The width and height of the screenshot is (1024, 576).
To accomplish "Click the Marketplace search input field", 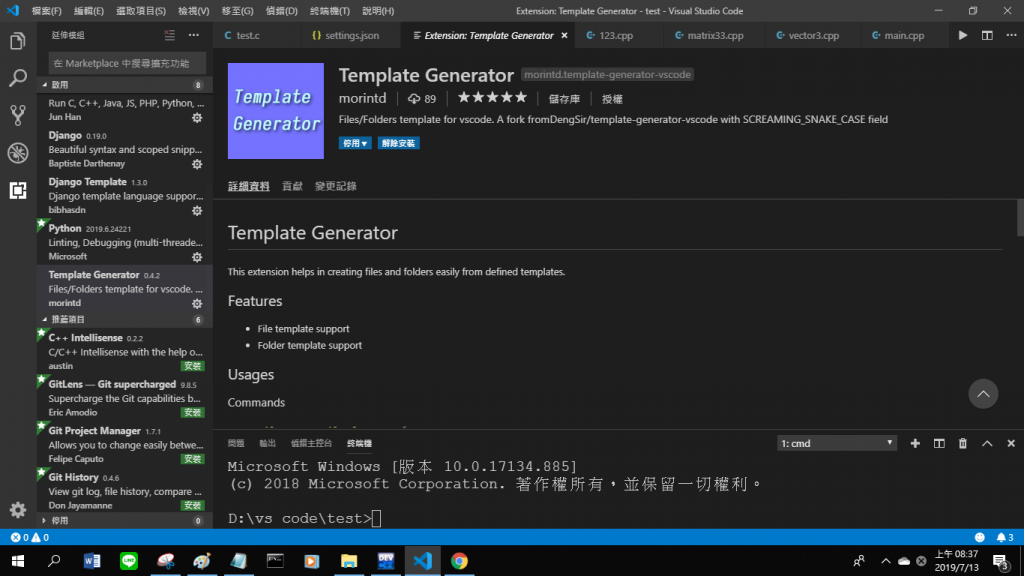I will [x=127, y=63].
